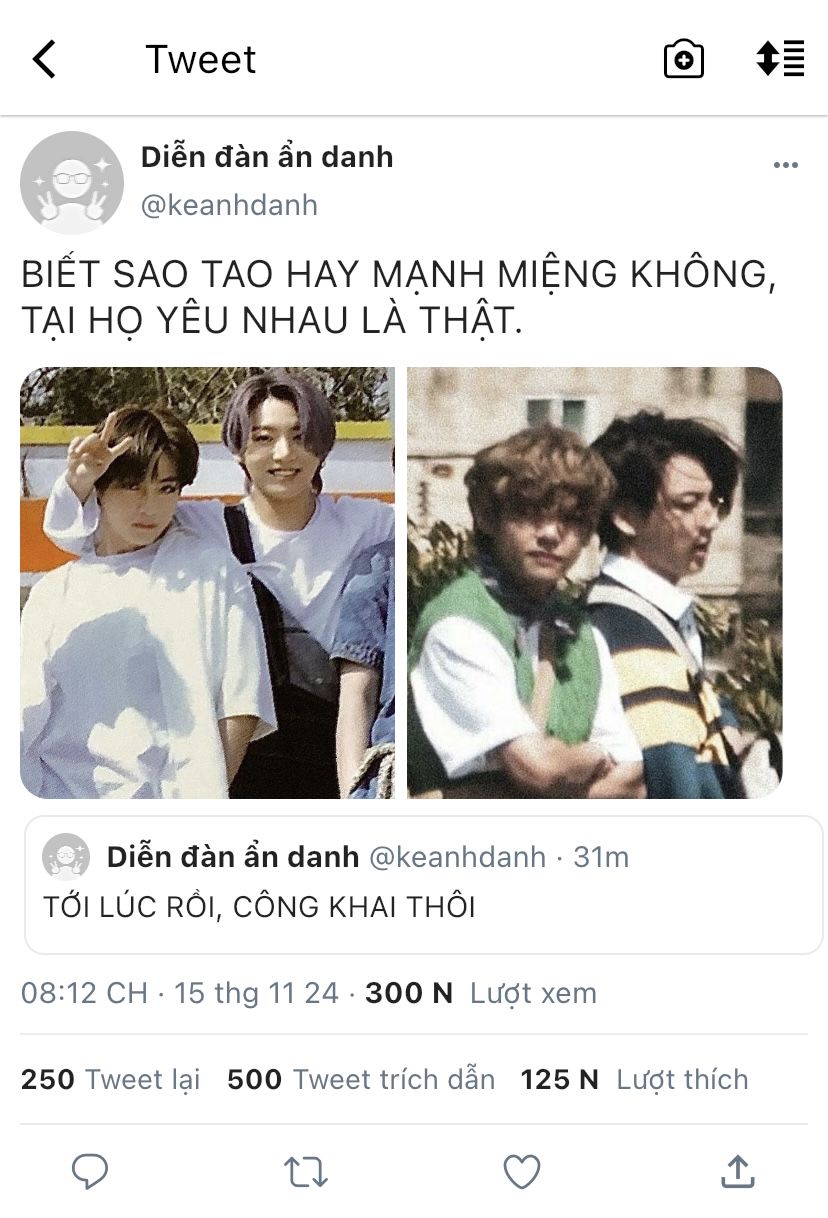Screen dimensions: 828x1218
Task: Open the sort order icon in header
Action: coord(780,59)
